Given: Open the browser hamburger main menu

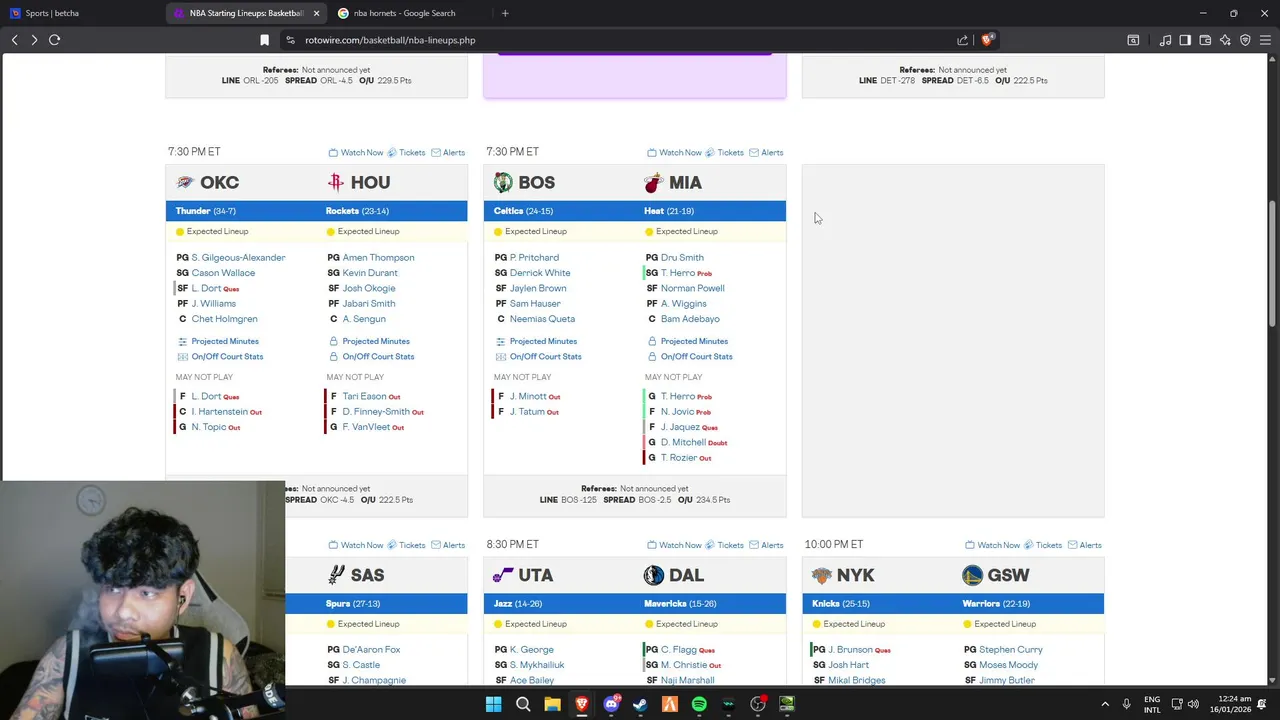Looking at the screenshot, I should pos(1265,40).
